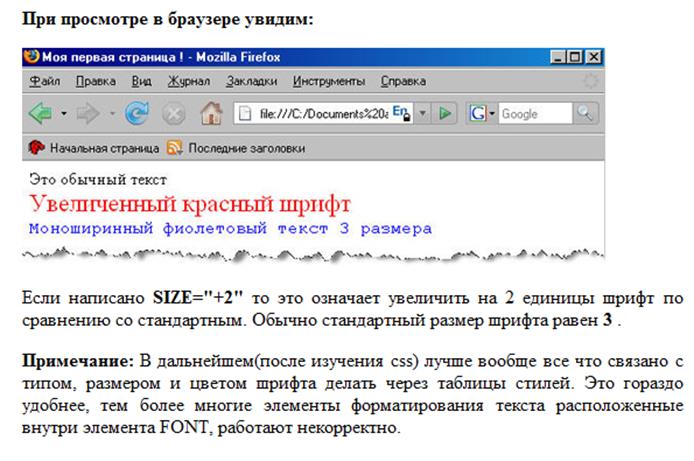
Task: Click the heading 'При просмотре в браузере увидим:'
Action: (x=168, y=19)
